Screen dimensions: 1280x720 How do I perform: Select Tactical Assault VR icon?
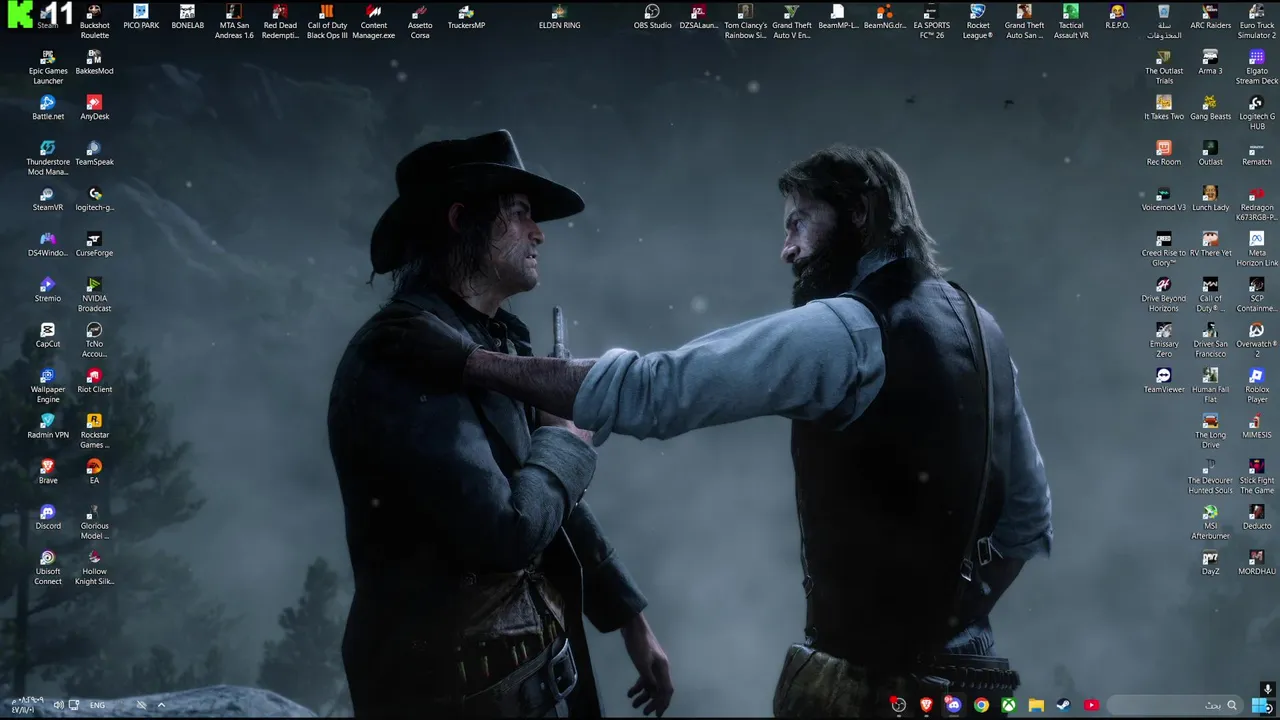1071,20
